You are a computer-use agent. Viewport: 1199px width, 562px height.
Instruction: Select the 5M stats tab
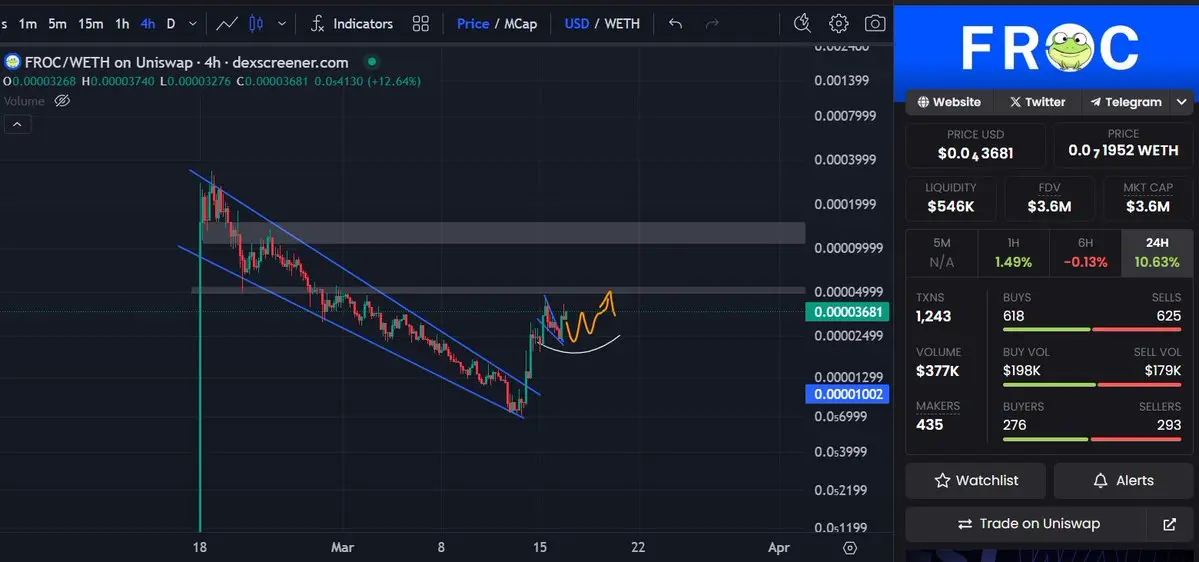[x=942, y=253]
